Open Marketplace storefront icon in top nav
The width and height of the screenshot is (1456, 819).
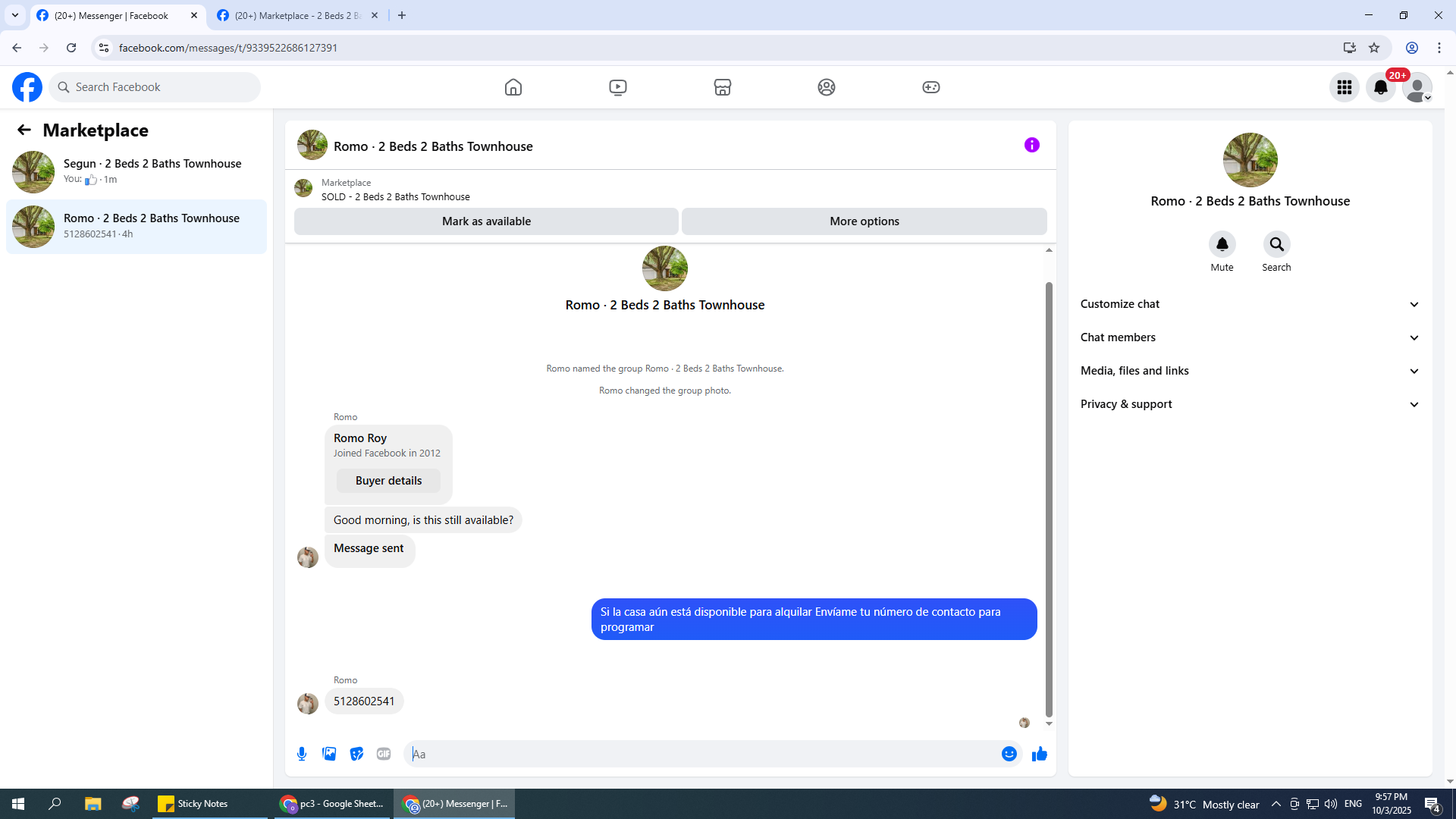722,87
